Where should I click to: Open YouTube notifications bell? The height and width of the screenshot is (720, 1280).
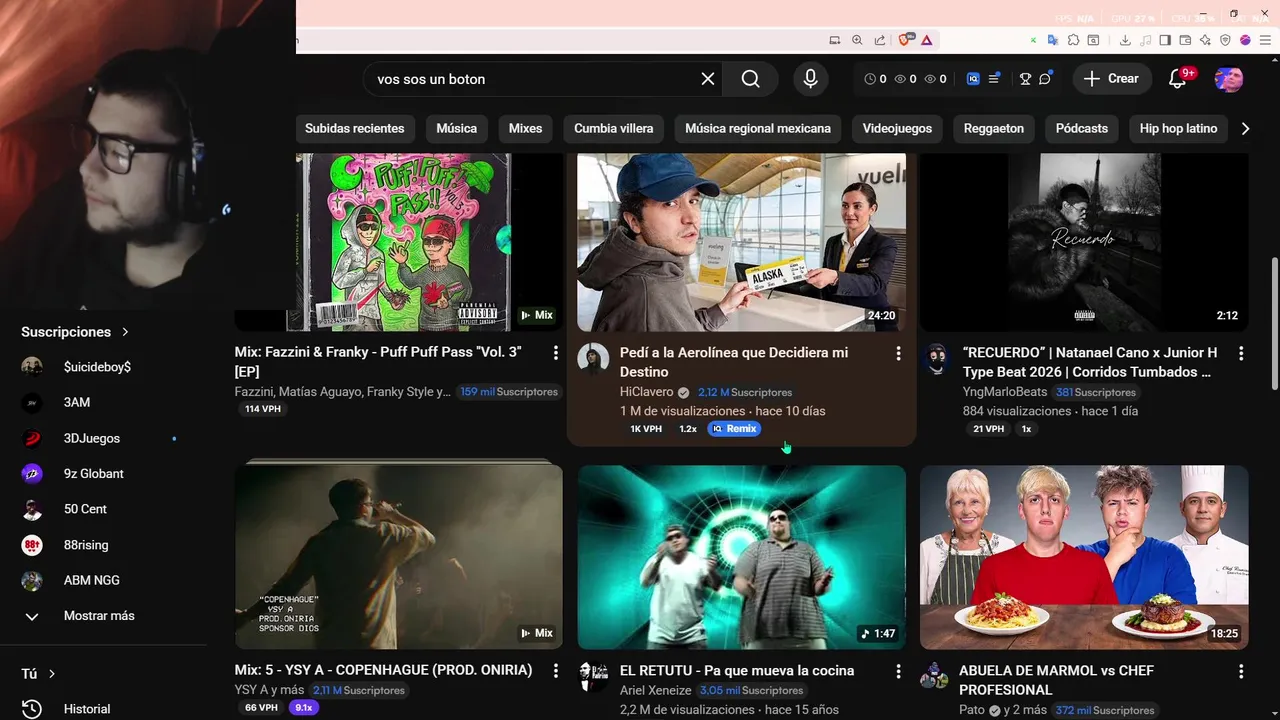1178,79
